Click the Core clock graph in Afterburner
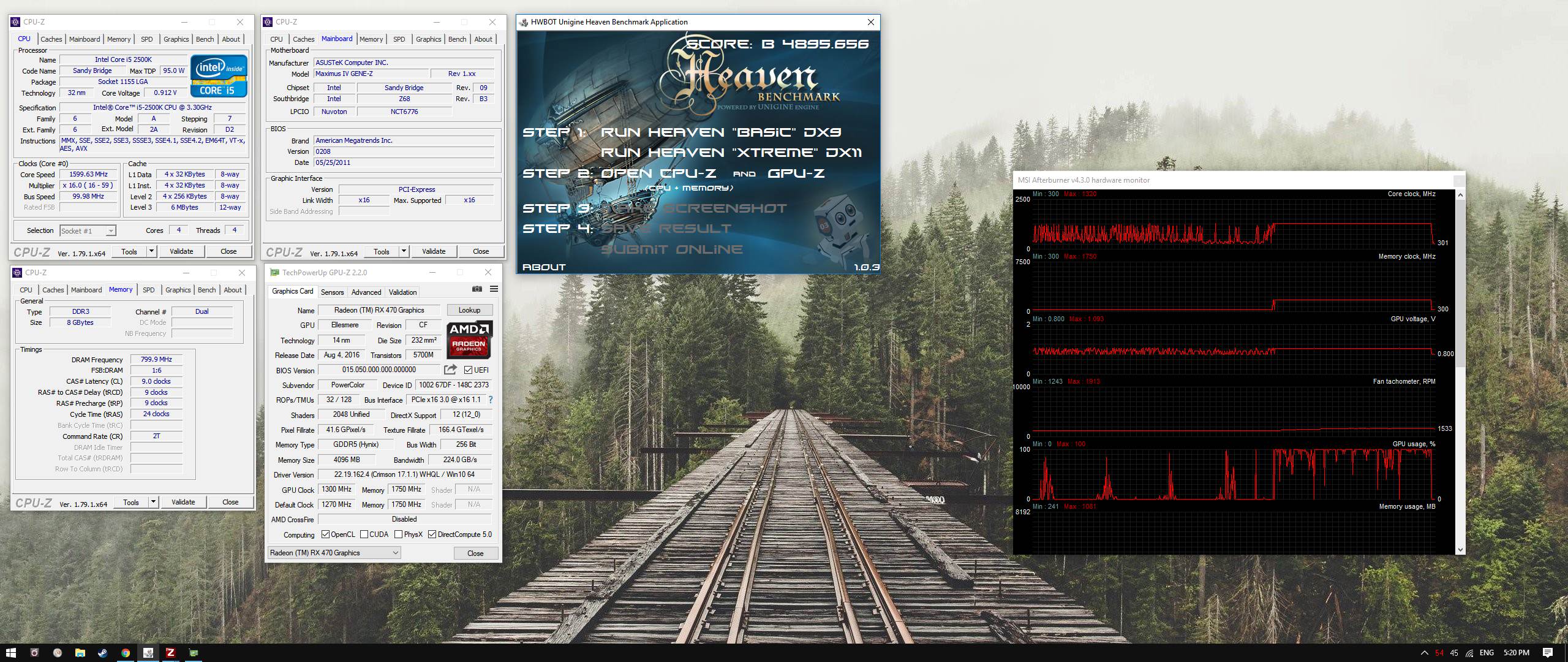The width and height of the screenshot is (1568, 662). [x=1234, y=224]
